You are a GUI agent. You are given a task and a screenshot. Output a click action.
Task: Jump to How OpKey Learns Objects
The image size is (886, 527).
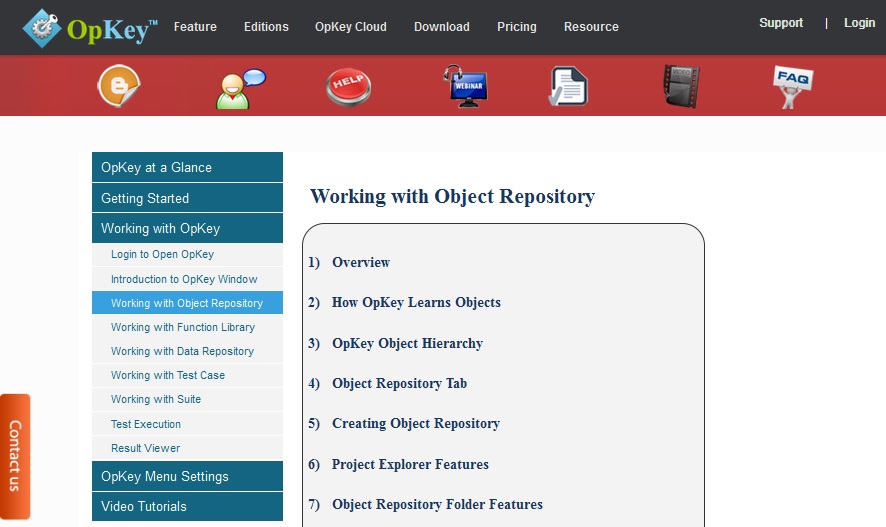point(416,302)
